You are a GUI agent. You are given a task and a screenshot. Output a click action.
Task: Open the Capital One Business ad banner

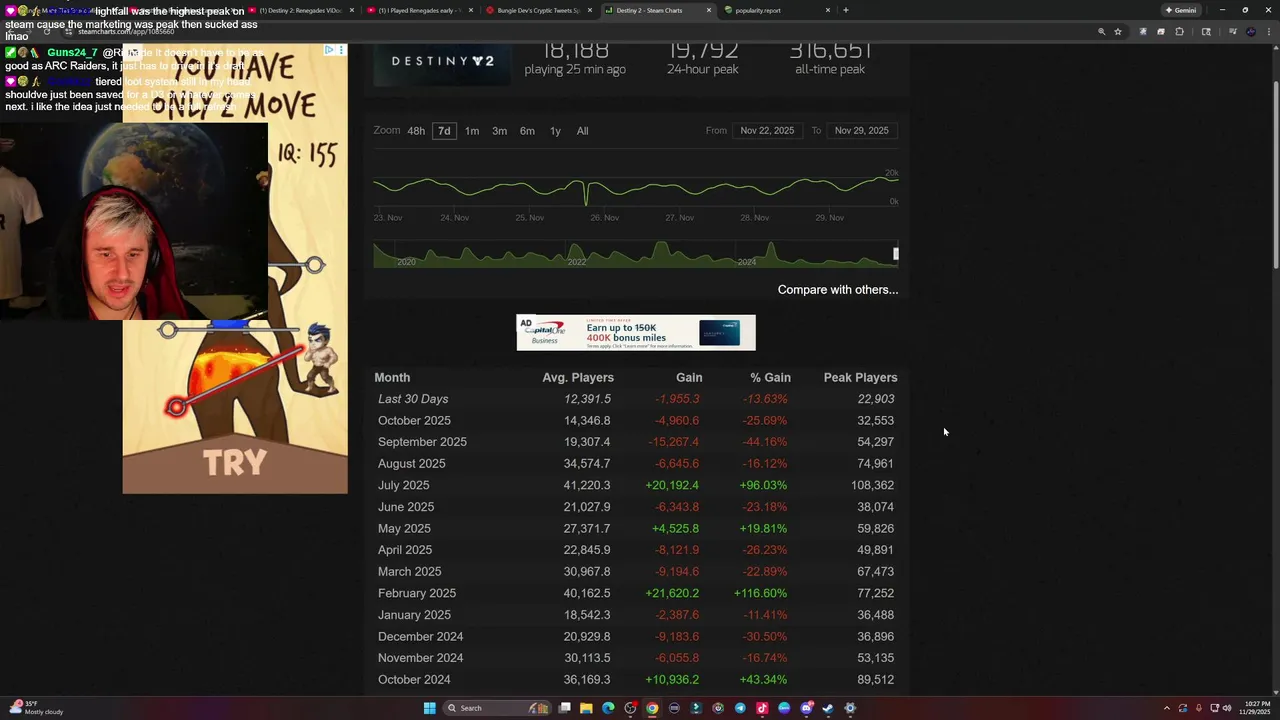pyautogui.click(x=636, y=333)
